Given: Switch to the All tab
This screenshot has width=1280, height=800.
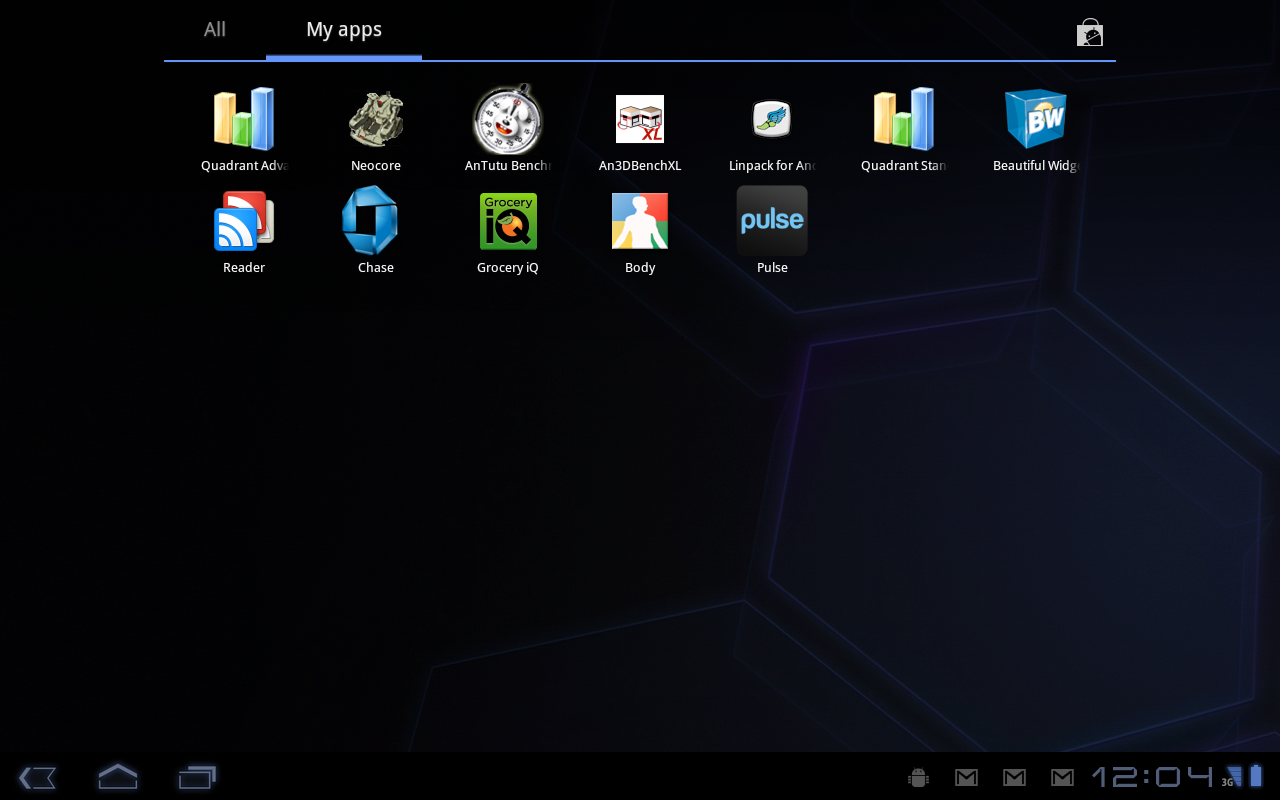Looking at the screenshot, I should (215, 30).
